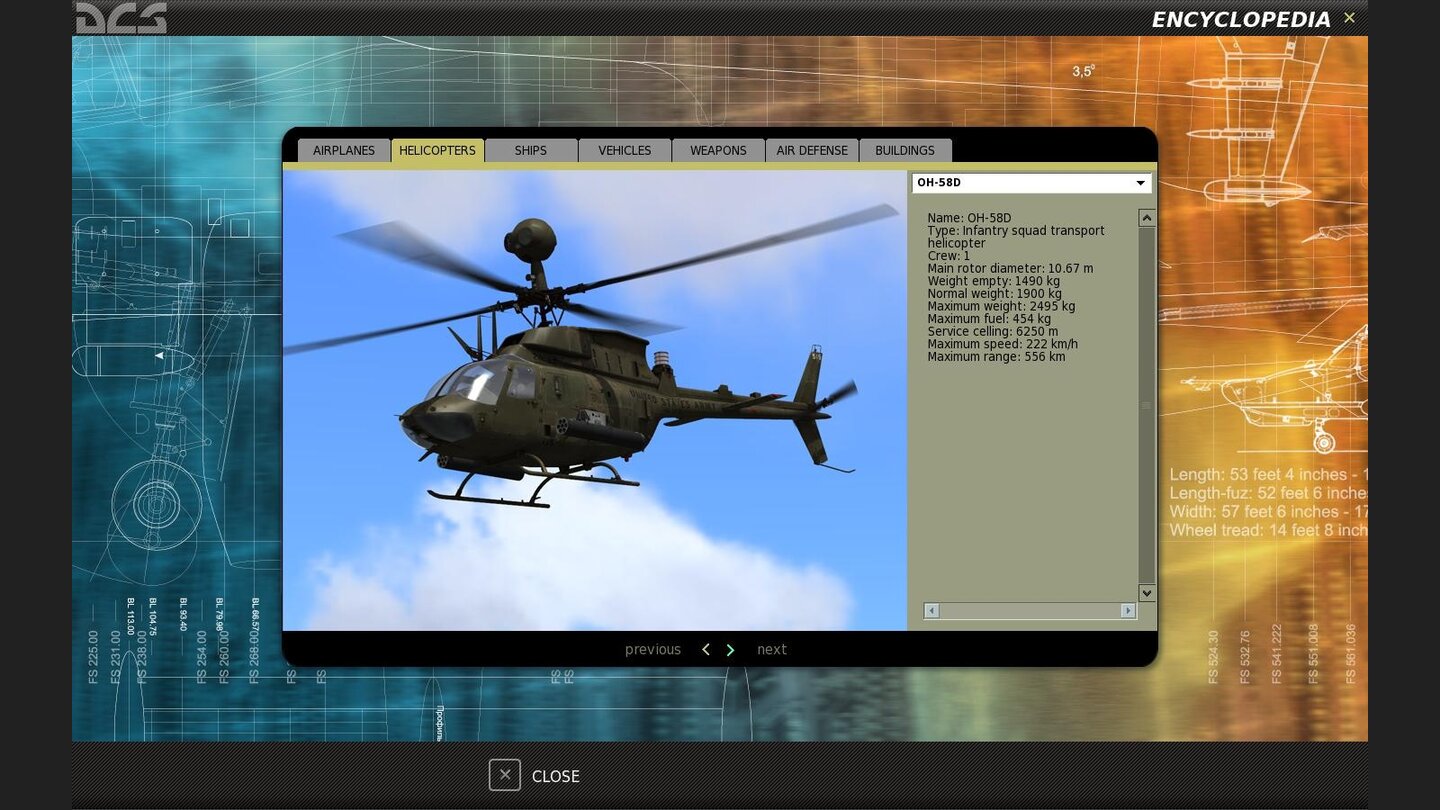
Task: Click 'Type: Infantry squad transport' text
Action: [1016, 231]
